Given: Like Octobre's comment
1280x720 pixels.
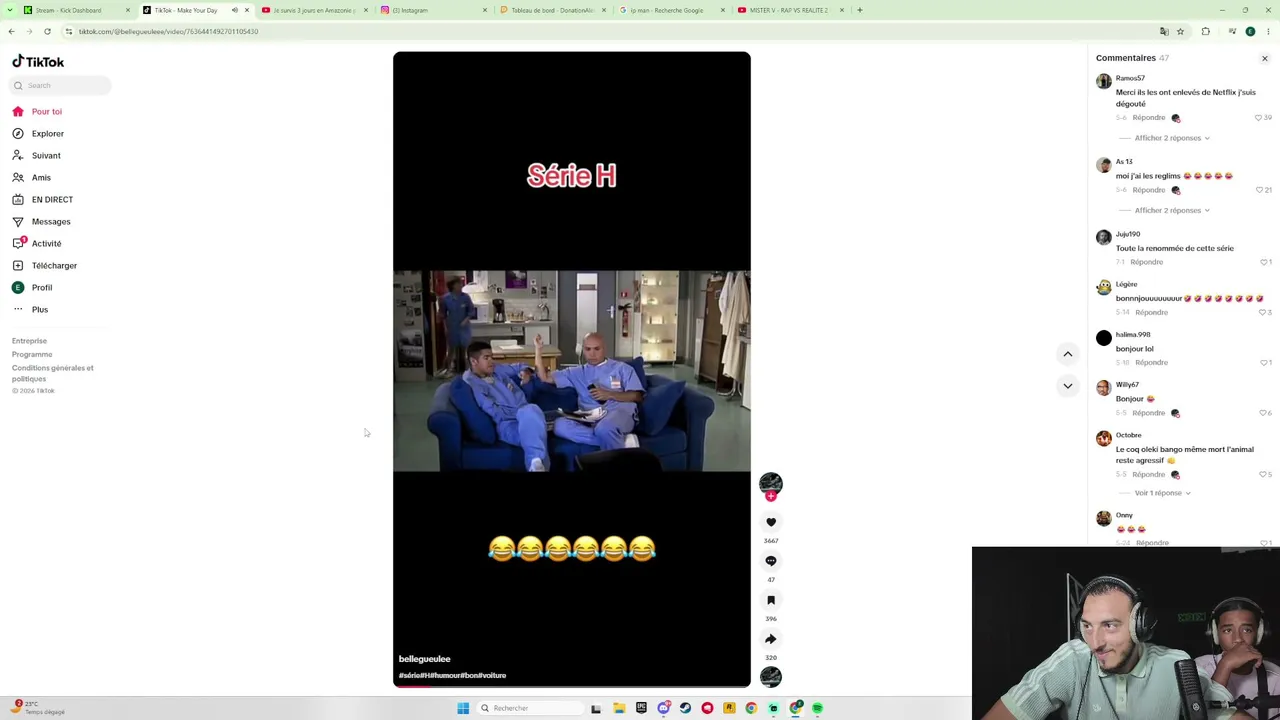Looking at the screenshot, I should [x=1262, y=474].
